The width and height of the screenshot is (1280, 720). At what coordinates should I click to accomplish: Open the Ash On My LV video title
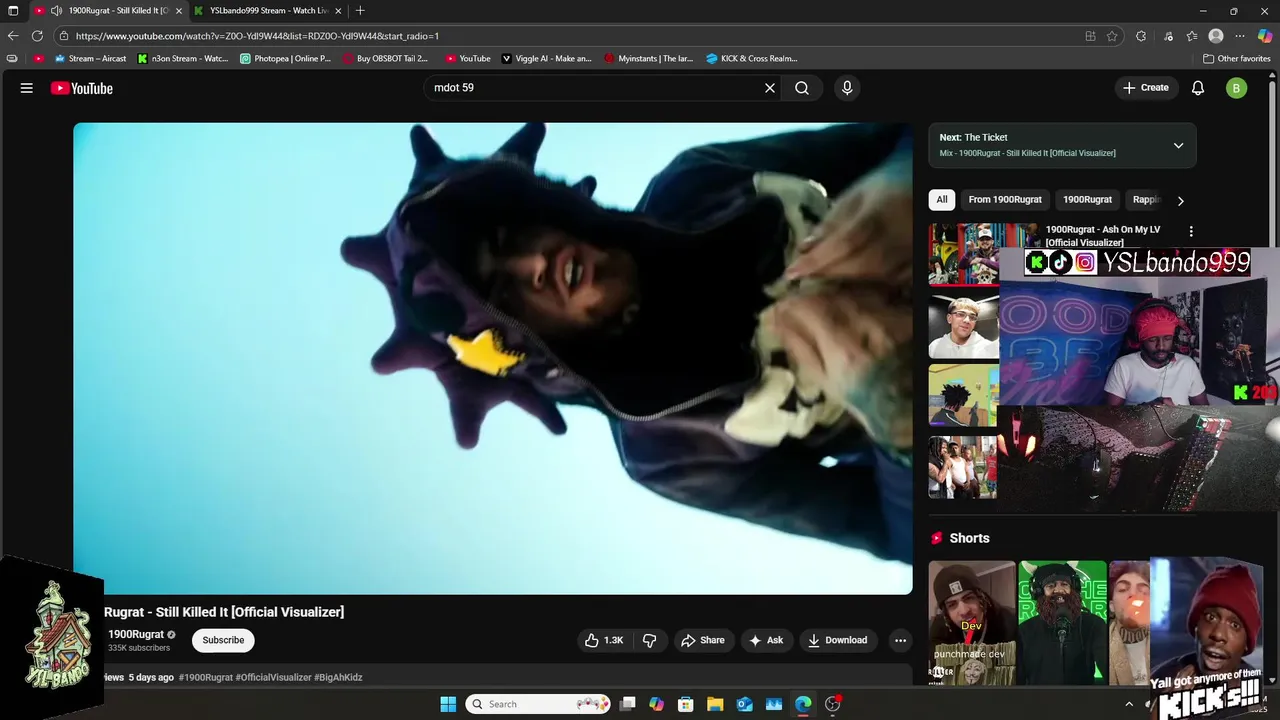(x=1103, y=235)
